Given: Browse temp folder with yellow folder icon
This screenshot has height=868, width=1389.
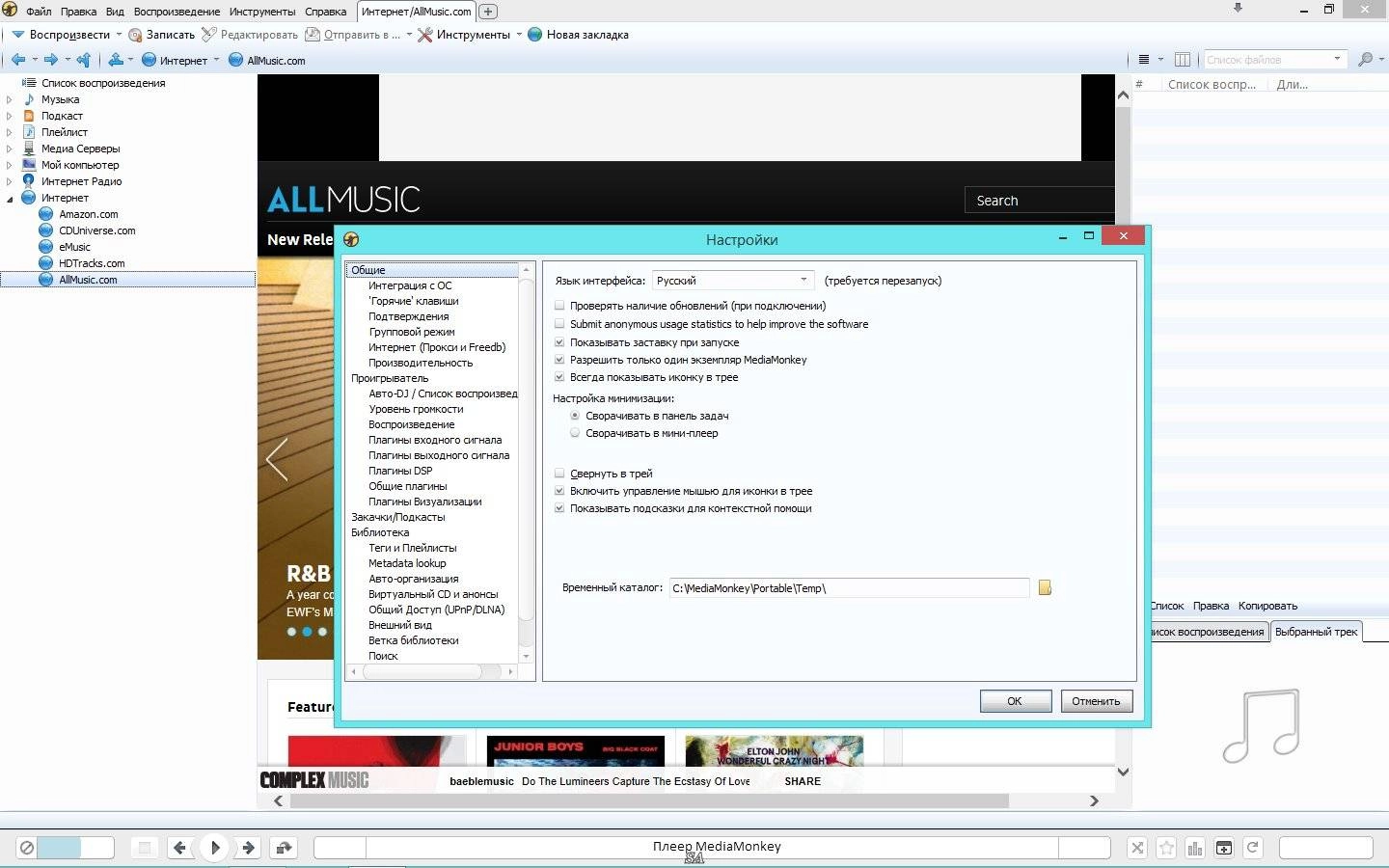Looking at the screenshot, I should tap(1045, 587).
